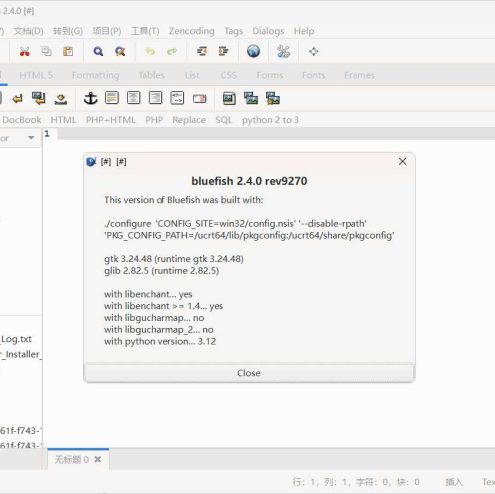Open the 文档(D) menu
Viewport: 495px width, 494px height.
coord(28,31)
